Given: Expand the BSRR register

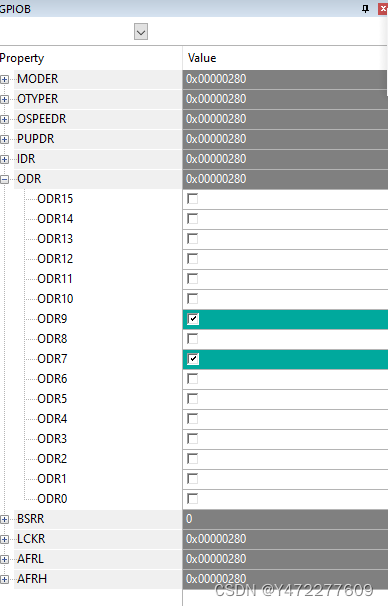Looking at the screenshot, I should (5, 519).
